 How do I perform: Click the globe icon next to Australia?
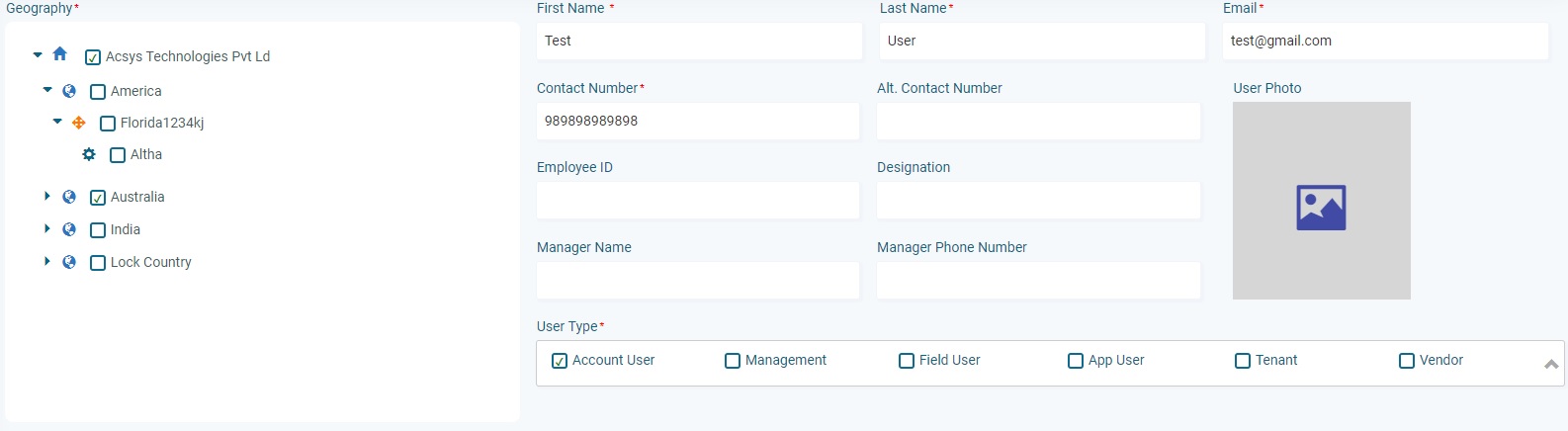69,197
